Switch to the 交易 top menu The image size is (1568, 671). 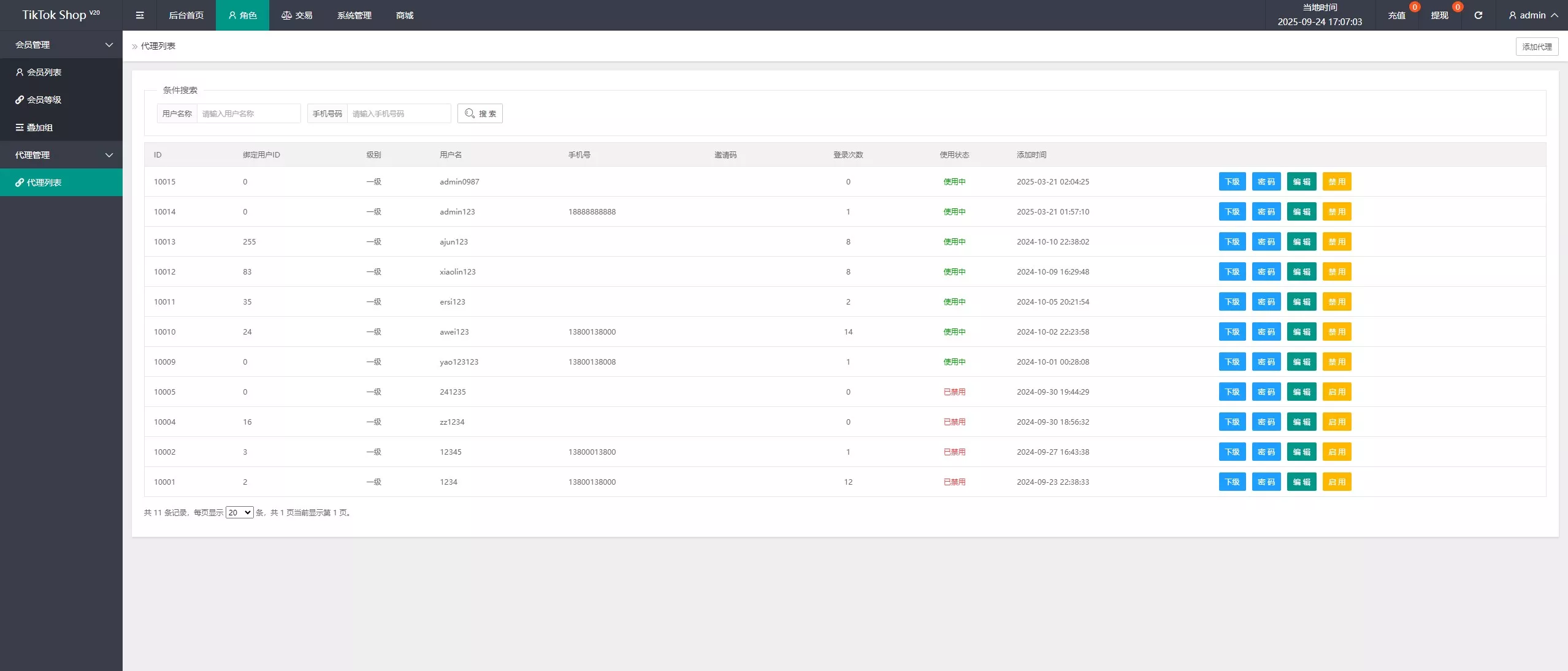(297, 15)
